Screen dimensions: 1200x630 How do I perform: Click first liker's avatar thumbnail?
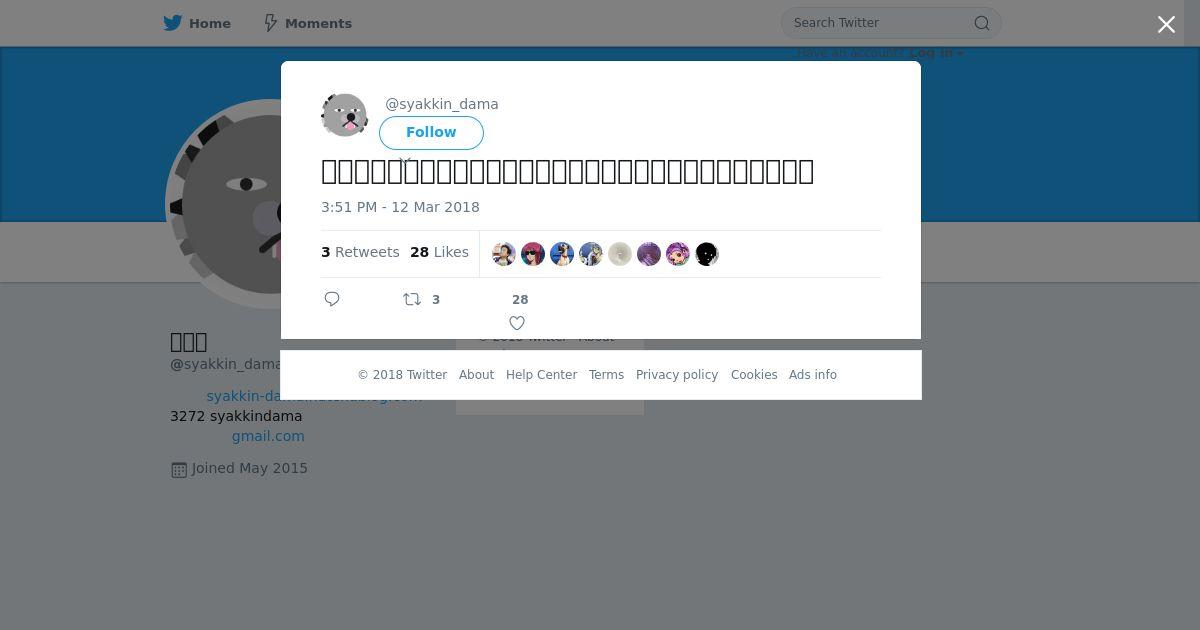coord(504,254)
